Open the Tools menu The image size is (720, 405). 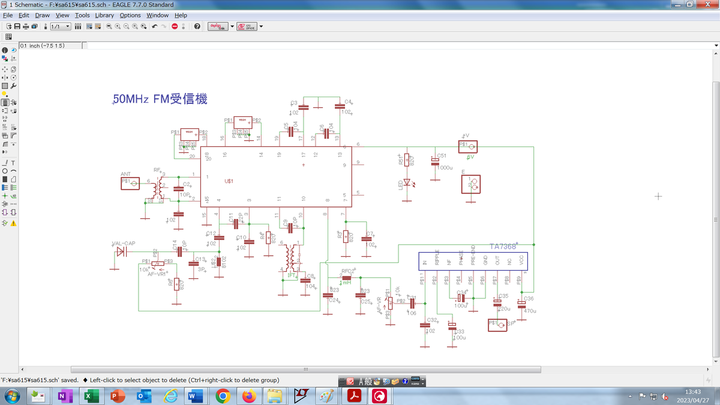[x=82, y=16]
